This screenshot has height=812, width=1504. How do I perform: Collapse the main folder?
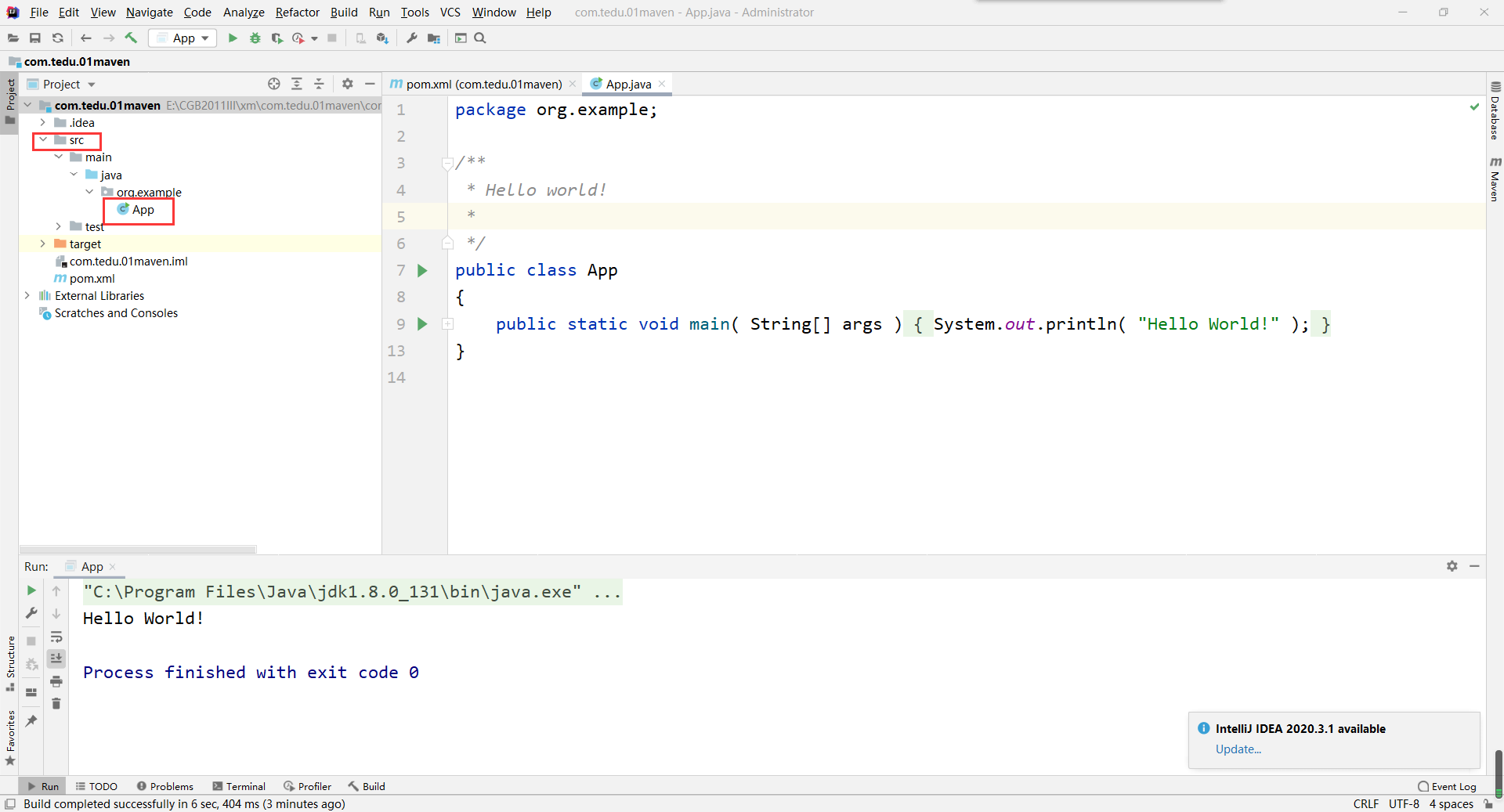click(x=59, y=157)
